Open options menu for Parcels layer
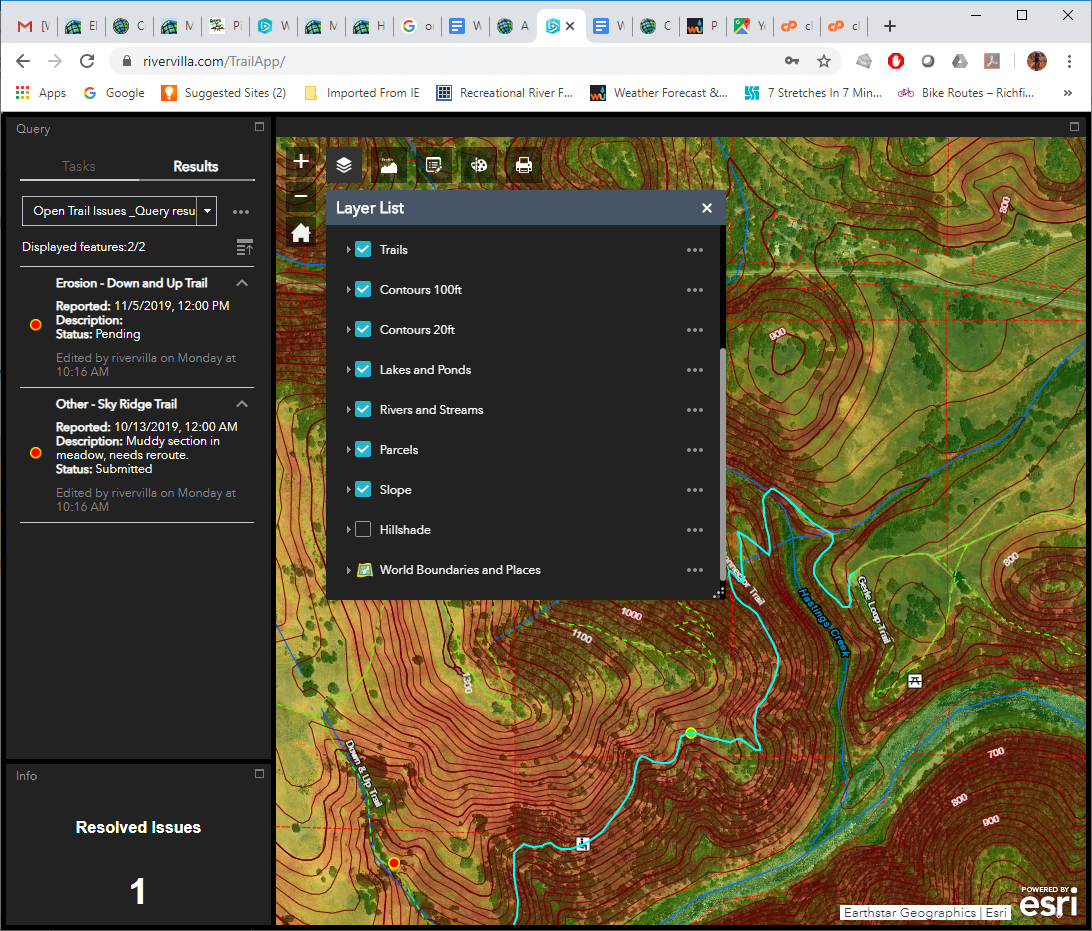The width and height of the screenshot is (1092, 931). (x=695, y=450)
